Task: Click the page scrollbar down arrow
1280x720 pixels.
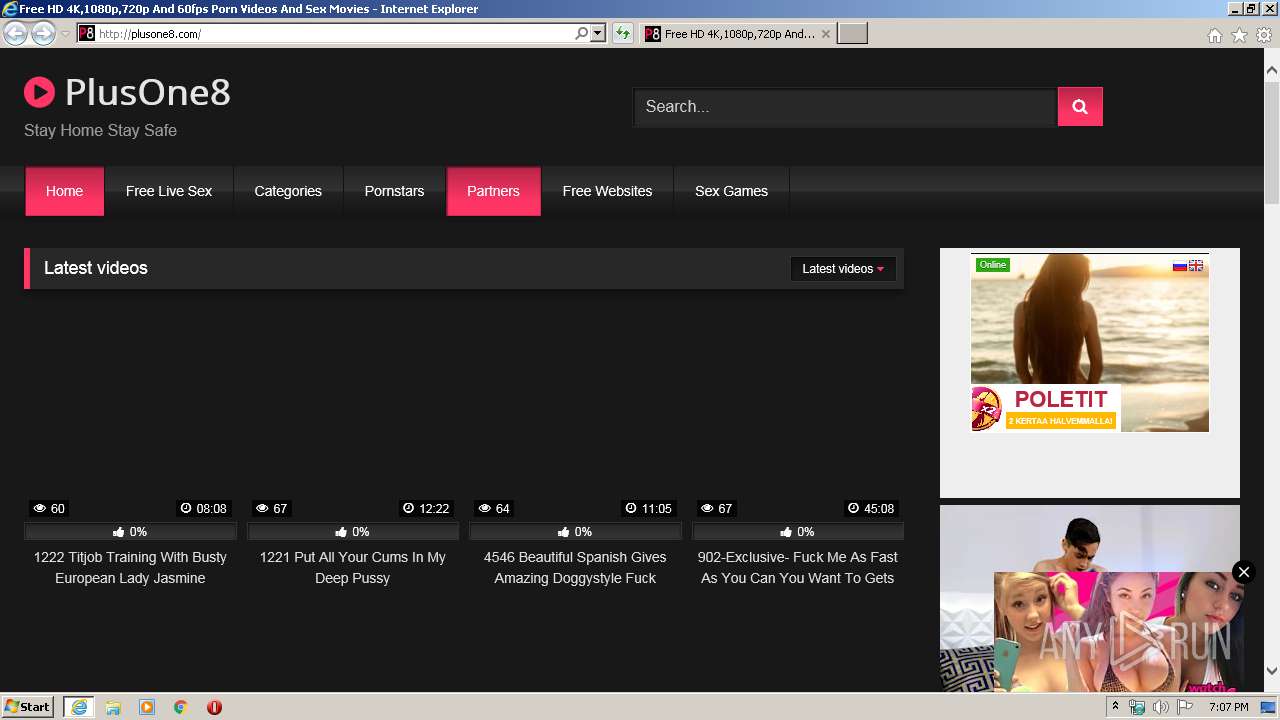Action: 1272,671
